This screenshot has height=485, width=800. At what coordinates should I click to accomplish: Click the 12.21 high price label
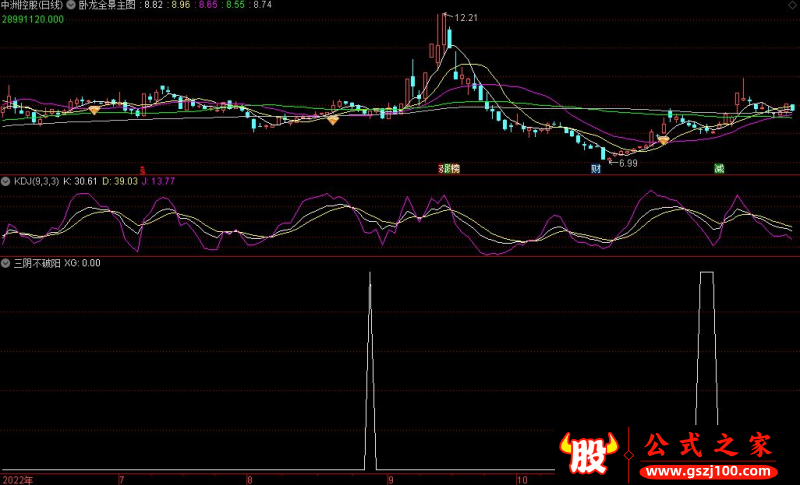click(x=466, y=18)
